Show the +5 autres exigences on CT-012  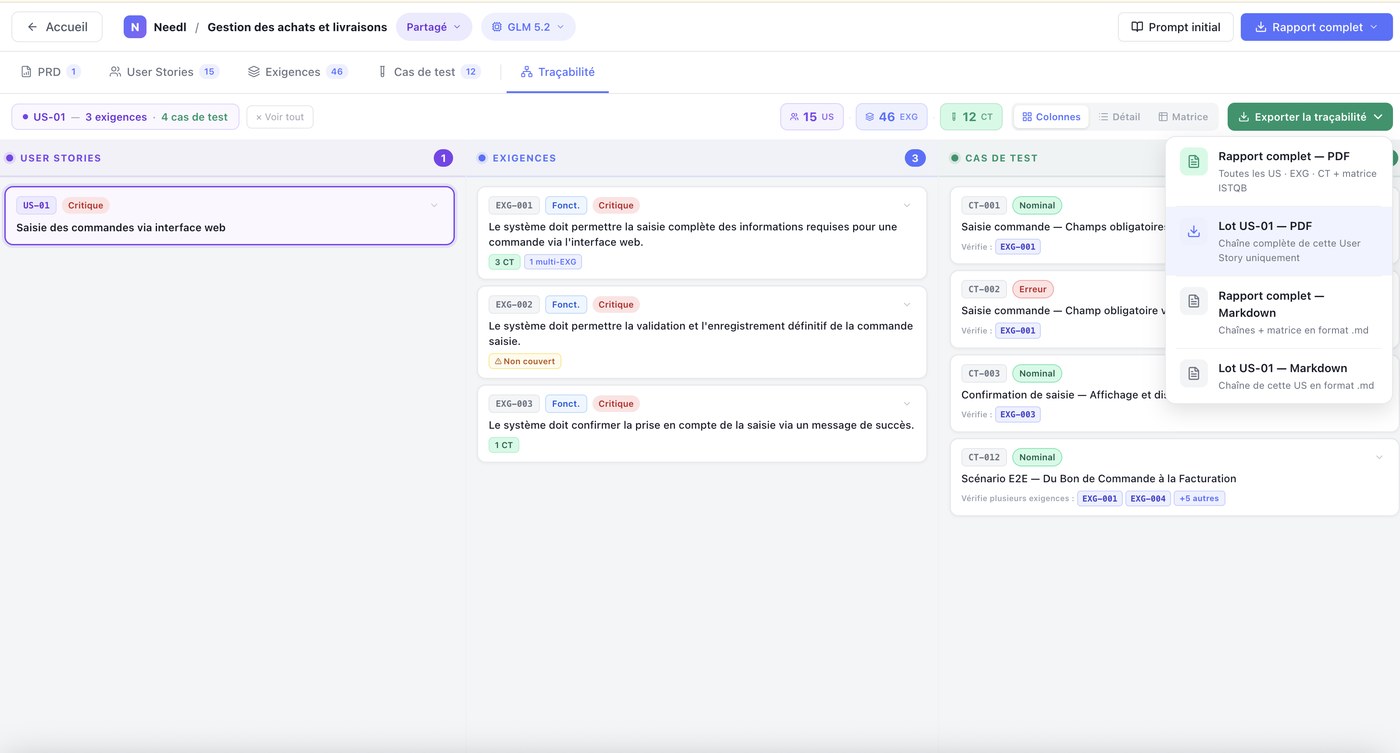coord(1199,498)
